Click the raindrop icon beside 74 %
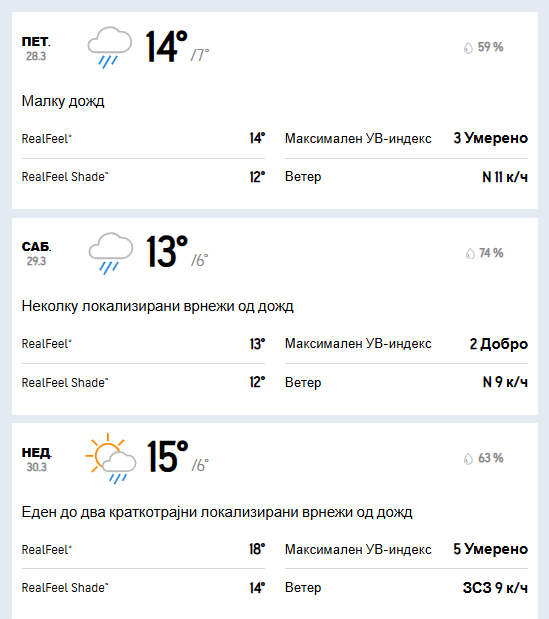Screen dimensions: 549x619 470,253
